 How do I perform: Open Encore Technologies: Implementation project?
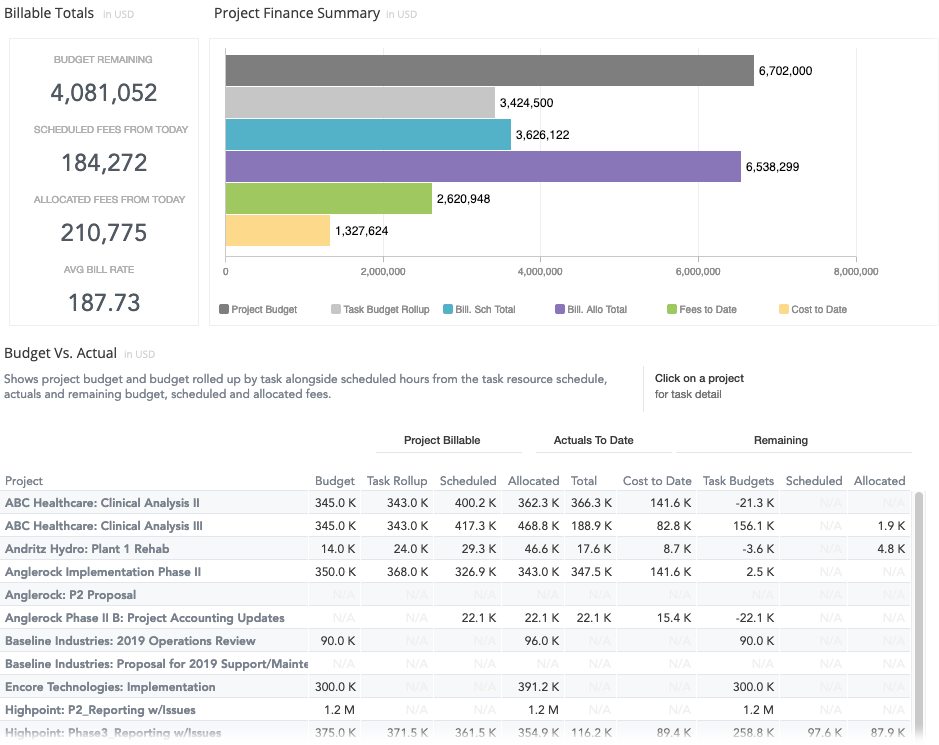[x=110, y=687]
